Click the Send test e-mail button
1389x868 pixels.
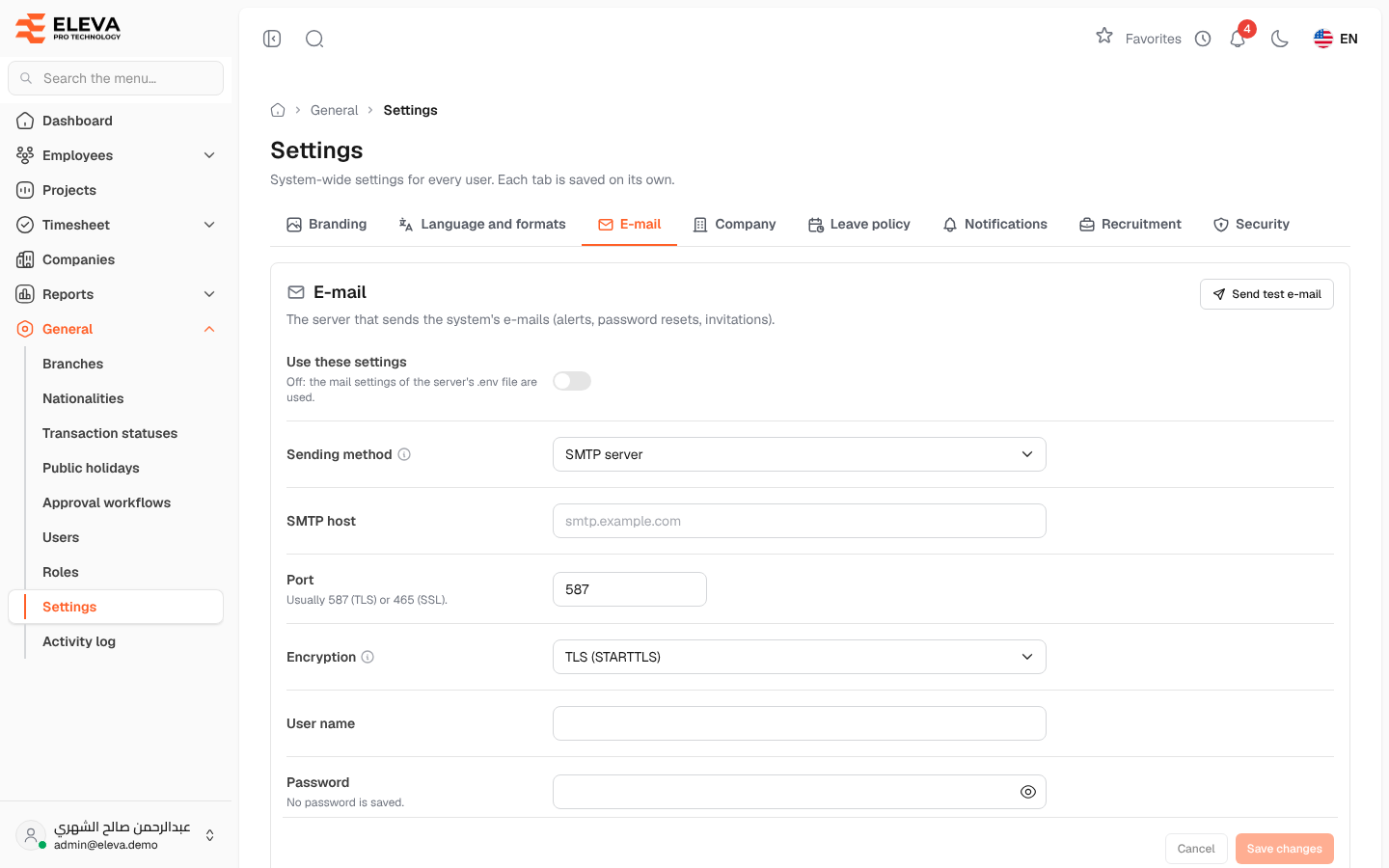(1266, 294)
